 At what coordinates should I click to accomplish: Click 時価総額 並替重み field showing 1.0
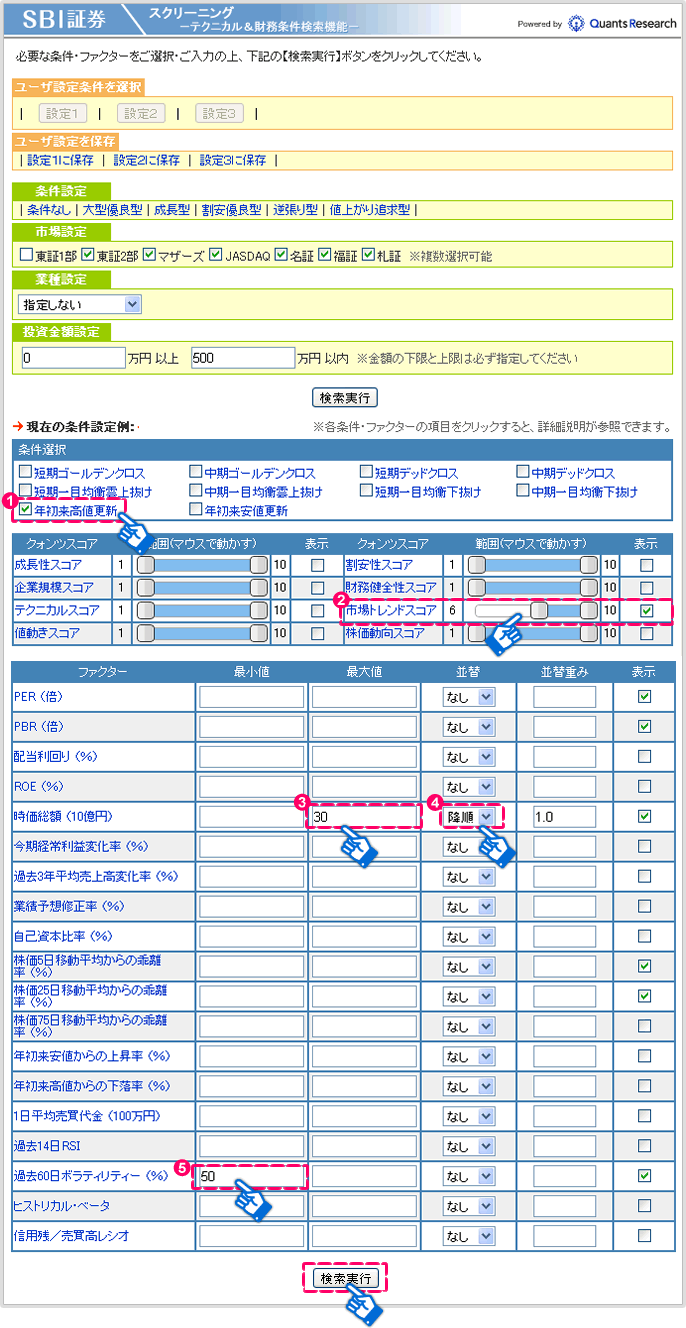coord(564,817)
